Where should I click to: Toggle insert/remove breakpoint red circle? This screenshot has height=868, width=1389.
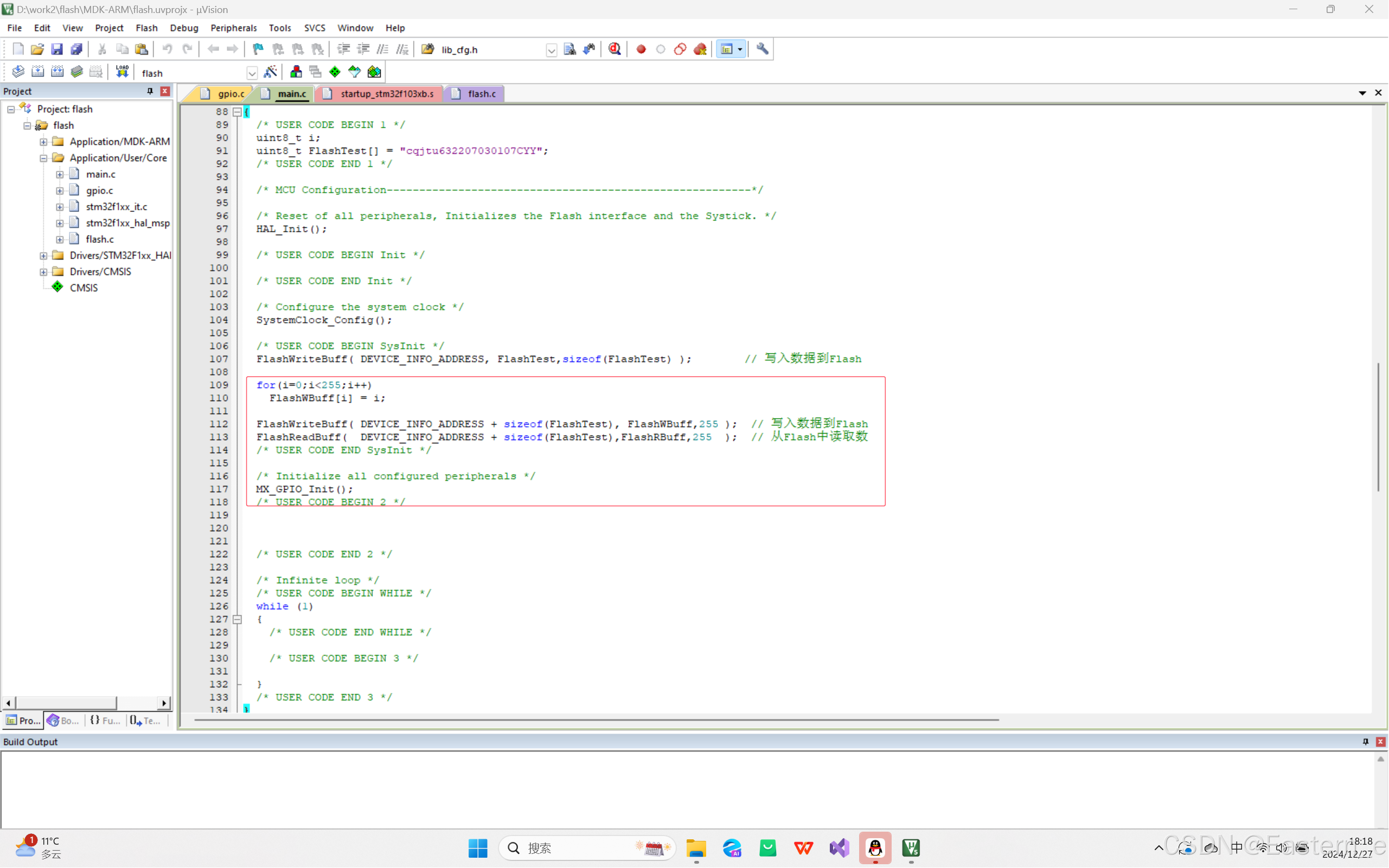click(x=642, y=49)
